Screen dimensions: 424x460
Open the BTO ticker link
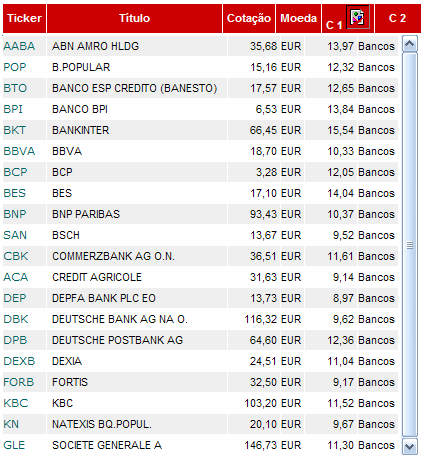[x=15, y=88]
